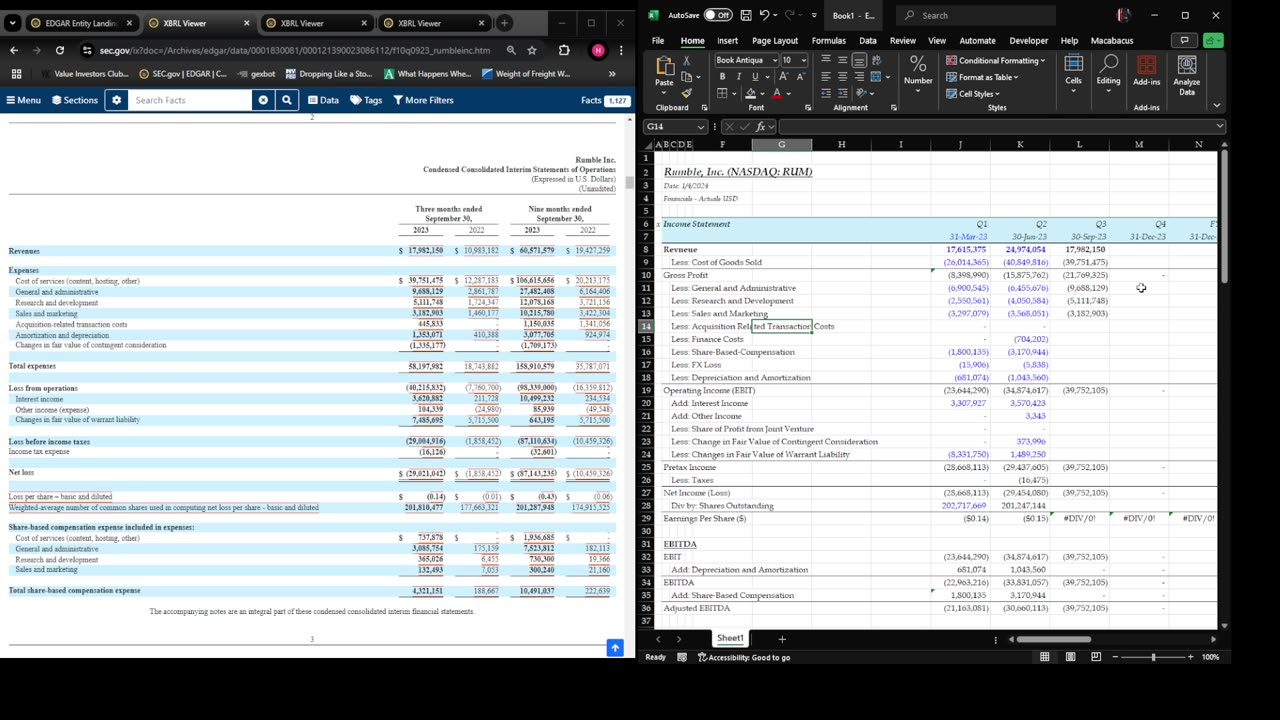The image size is (1280, 720).
Task: Open the Number format group dropdown
Action: (918, 72)
